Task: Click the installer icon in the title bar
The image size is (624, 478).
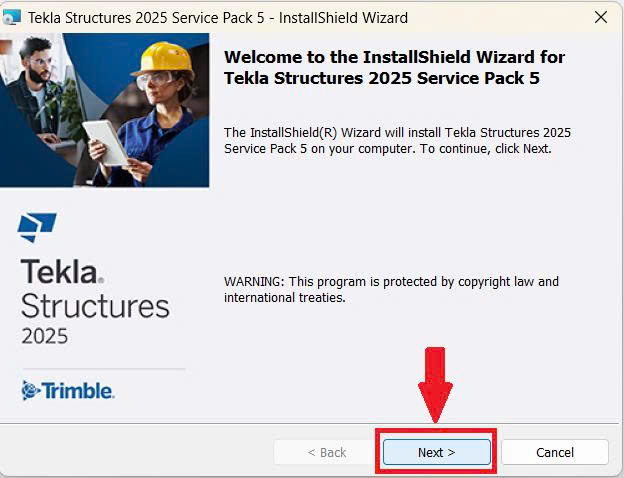Action: [x=12, y=18]
